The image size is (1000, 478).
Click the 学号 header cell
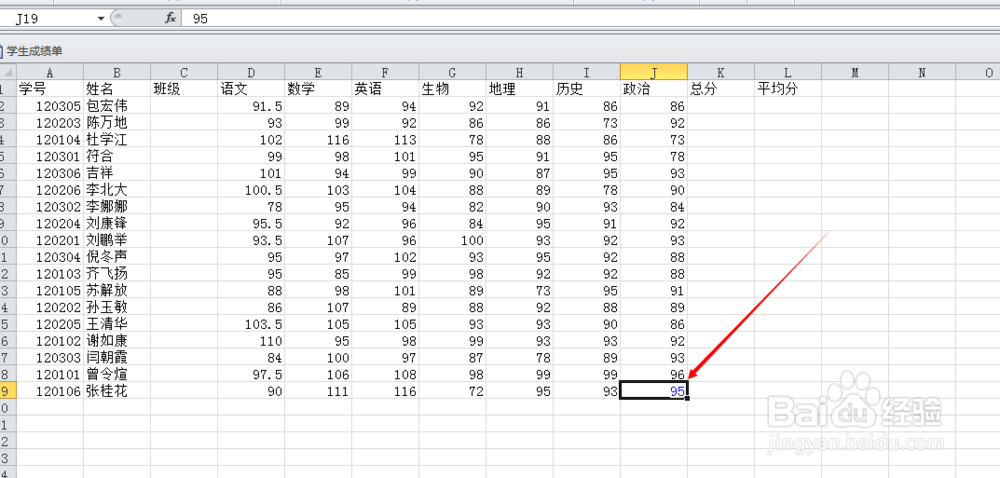coord(50,89)
